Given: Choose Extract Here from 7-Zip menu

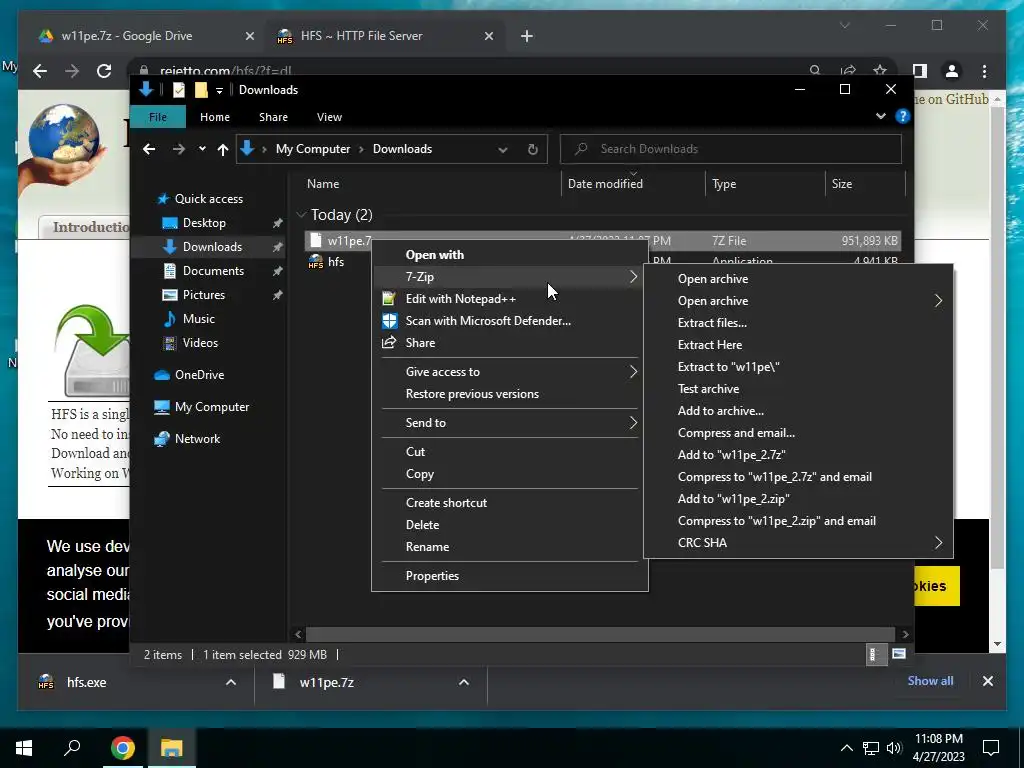Looking at the screenshot, I should click(710, 345).
